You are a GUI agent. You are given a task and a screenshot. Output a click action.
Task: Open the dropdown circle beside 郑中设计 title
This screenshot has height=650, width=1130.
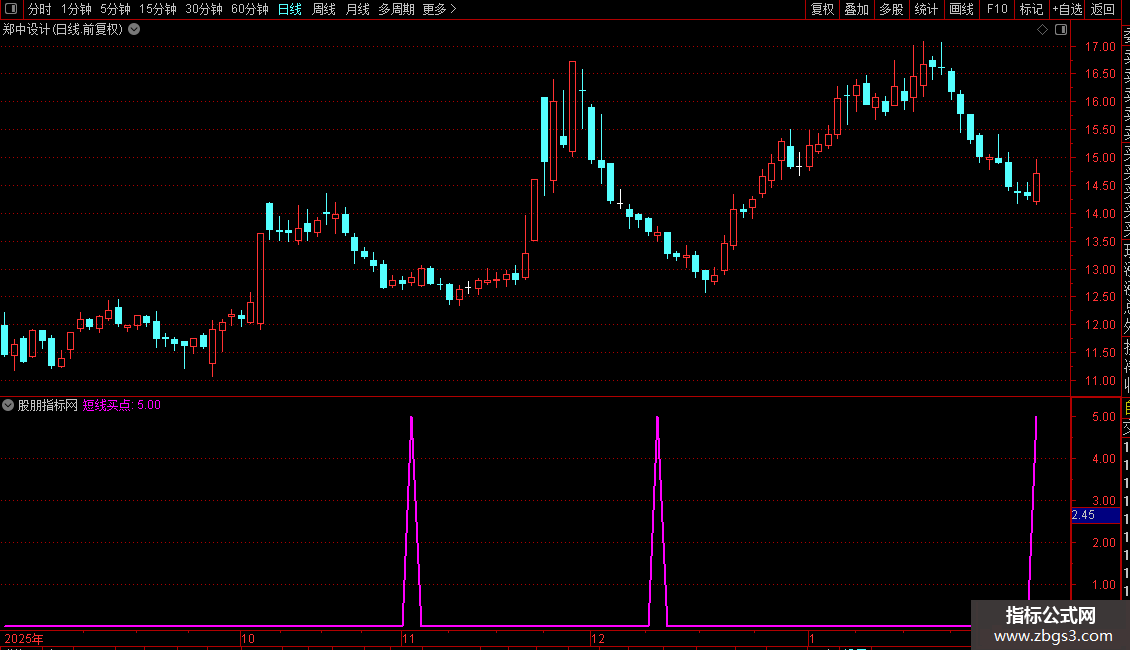[x=134, y=29]
